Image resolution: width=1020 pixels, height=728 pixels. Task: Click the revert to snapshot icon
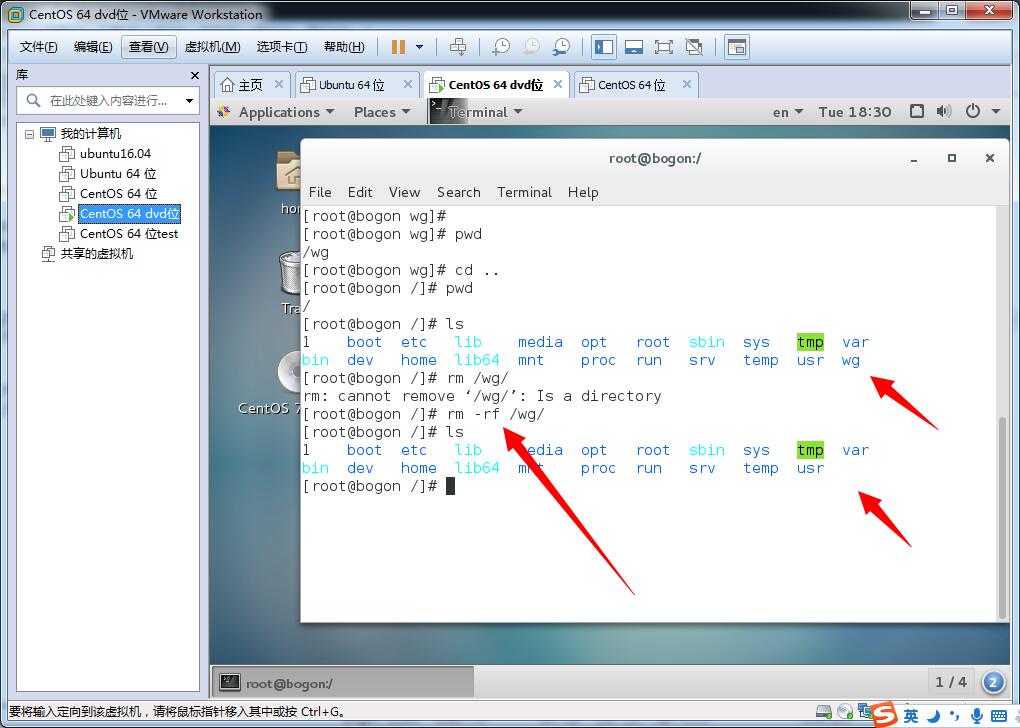coord(531,47)
